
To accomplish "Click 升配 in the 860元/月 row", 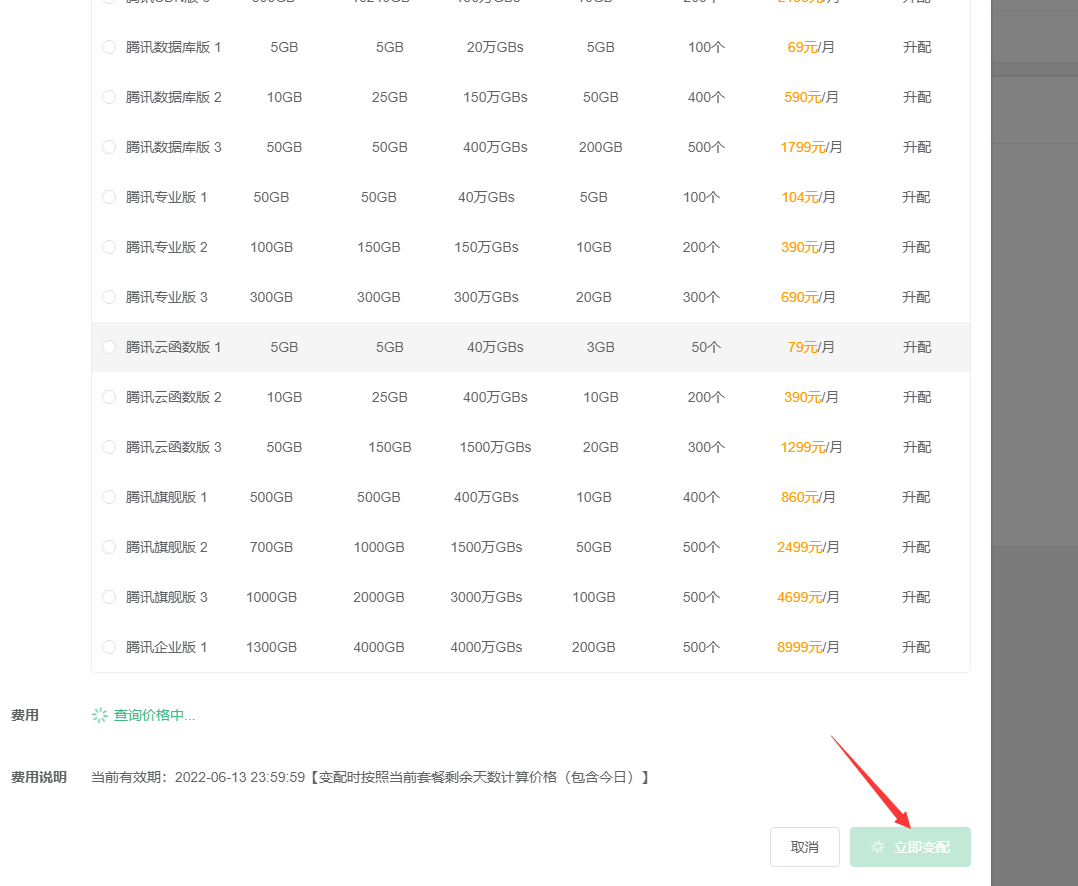I will point(916,497).
